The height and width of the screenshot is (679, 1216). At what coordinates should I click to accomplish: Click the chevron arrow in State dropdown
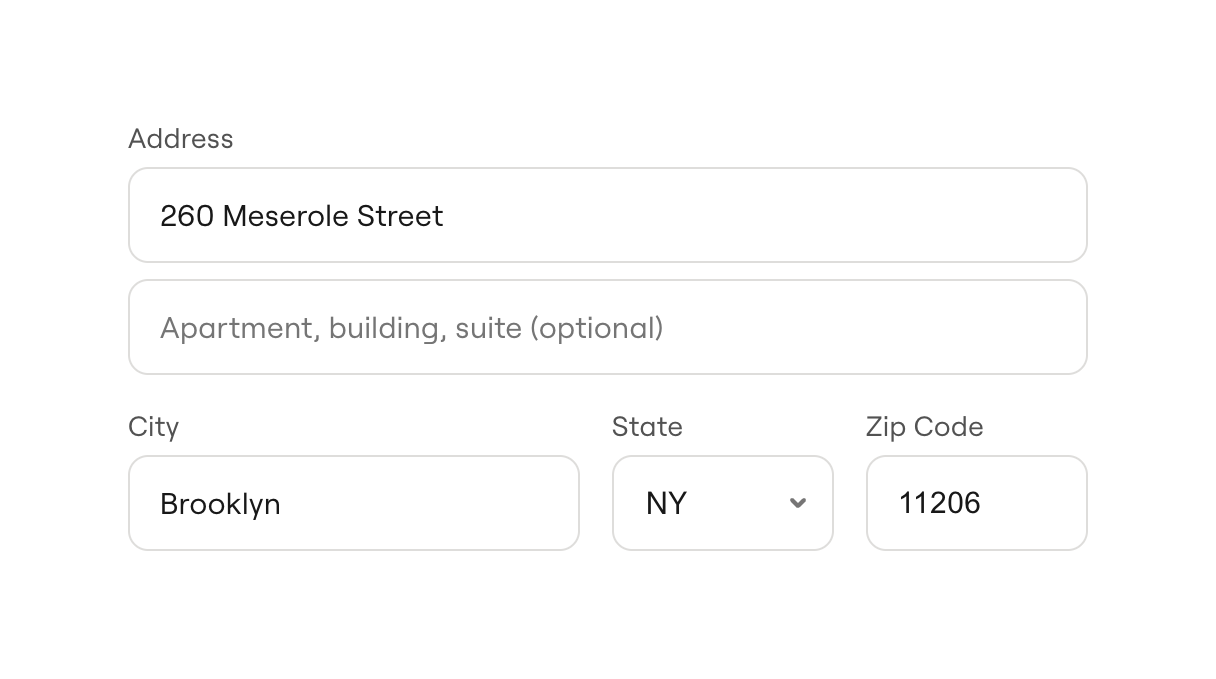pos(797,503)
